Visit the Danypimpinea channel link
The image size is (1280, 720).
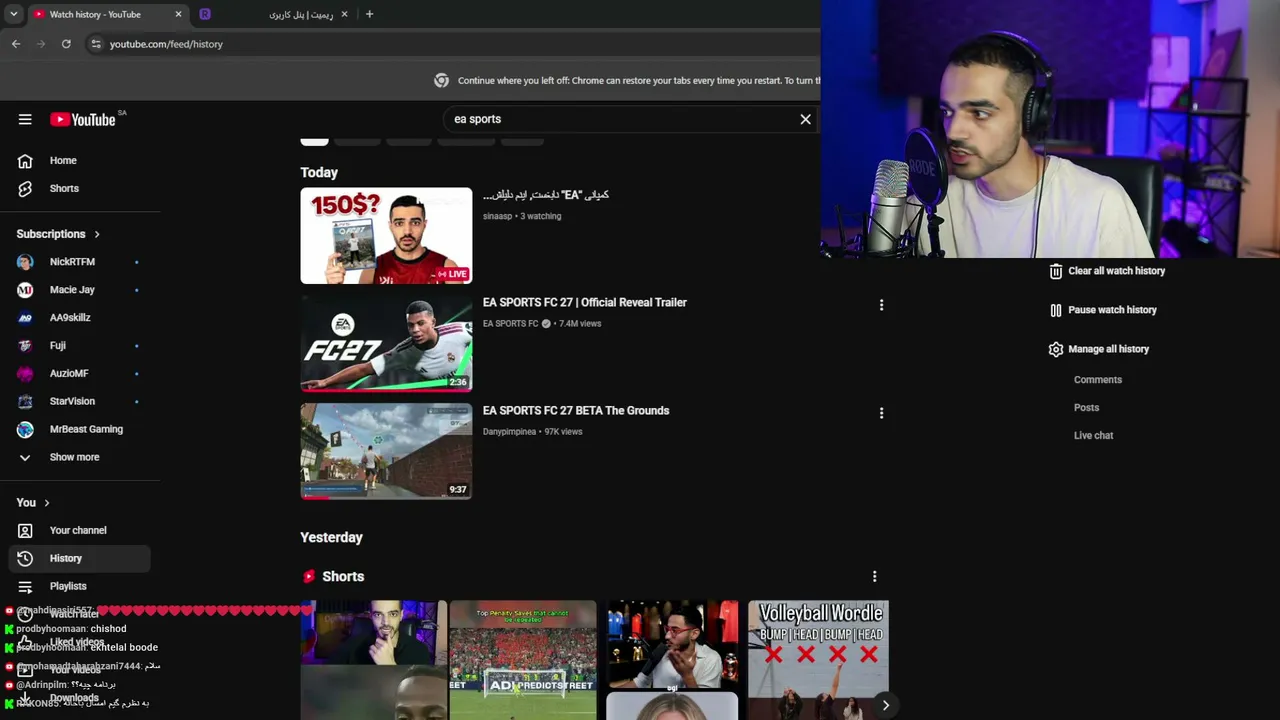(x=509, y=432)
